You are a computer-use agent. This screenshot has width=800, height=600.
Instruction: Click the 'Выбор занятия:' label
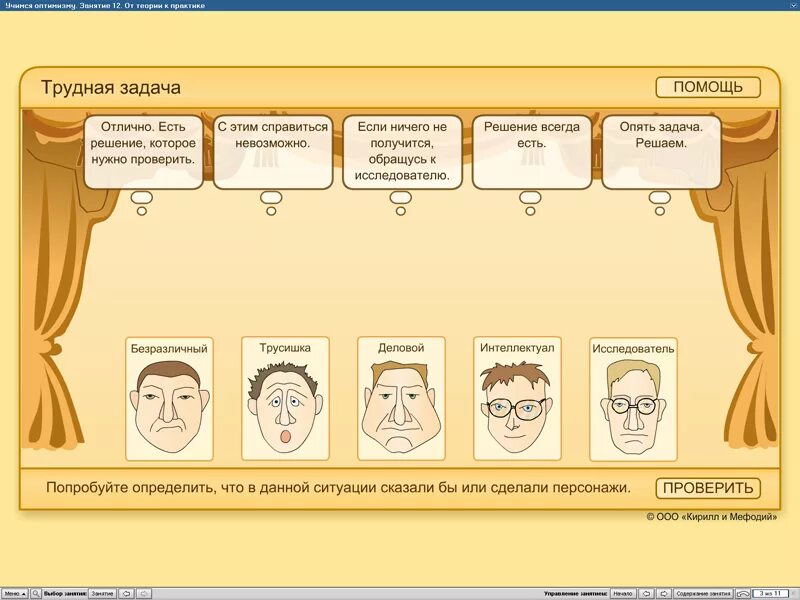pyautogui.click(x=65, y=594)
